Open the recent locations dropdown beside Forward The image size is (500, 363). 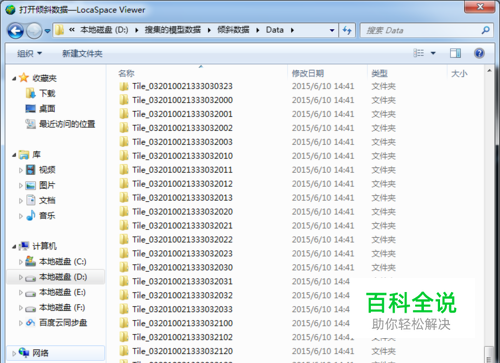click(47, 31)
